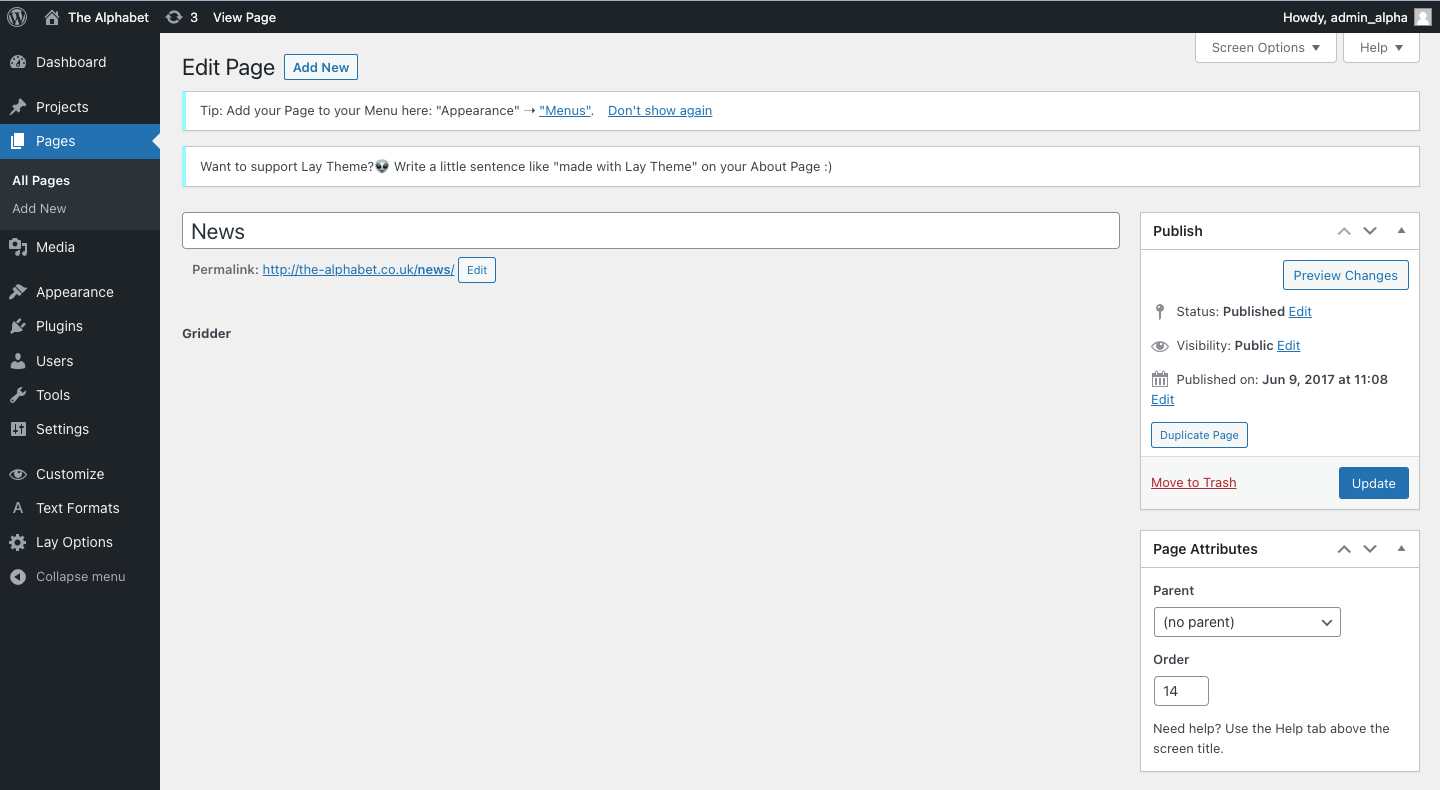Click the blue Update button
1440x790 pixels.
point(1373,483)
